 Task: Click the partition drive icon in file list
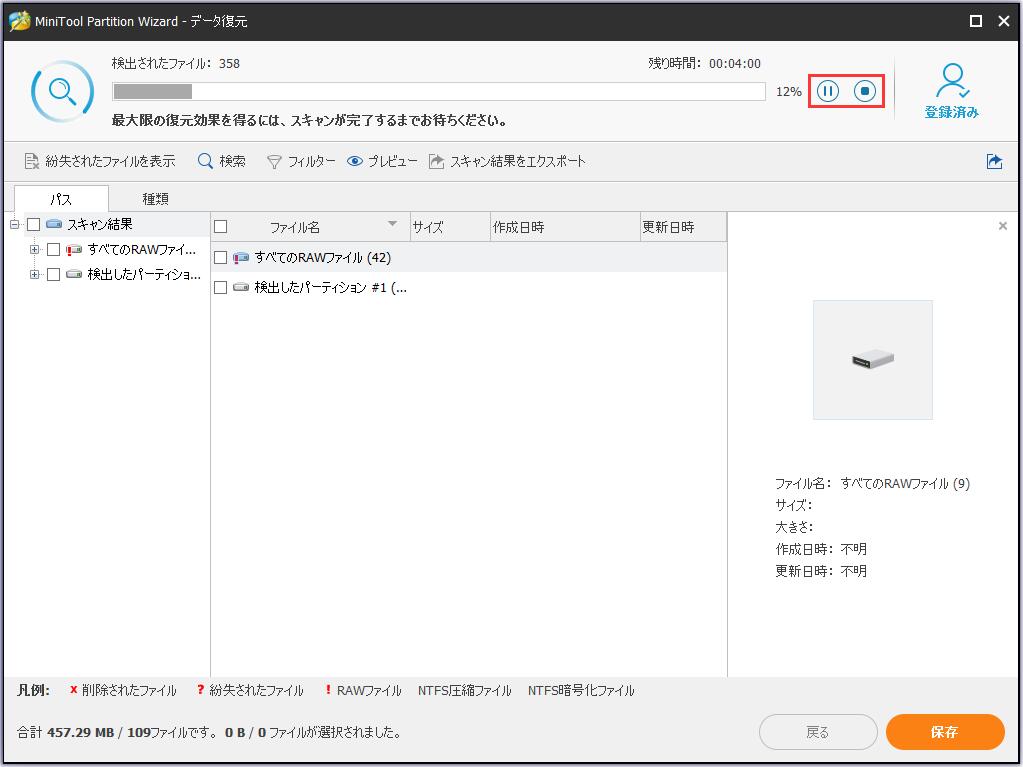[x=241, y=287]
